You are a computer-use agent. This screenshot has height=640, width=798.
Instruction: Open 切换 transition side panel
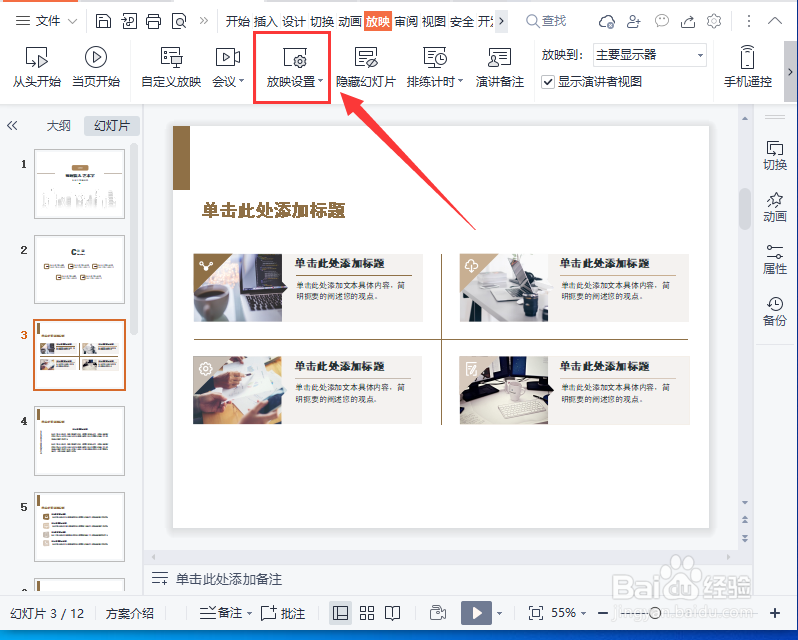[x=775, y=155]
